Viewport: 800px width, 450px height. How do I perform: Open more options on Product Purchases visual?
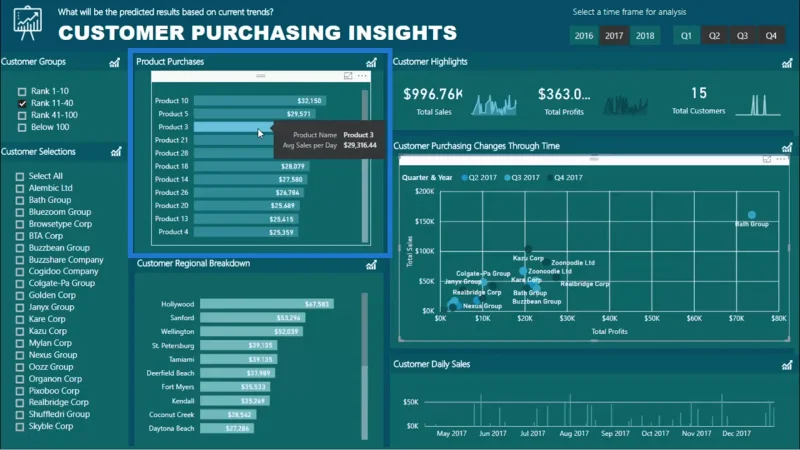pos(362,76)
